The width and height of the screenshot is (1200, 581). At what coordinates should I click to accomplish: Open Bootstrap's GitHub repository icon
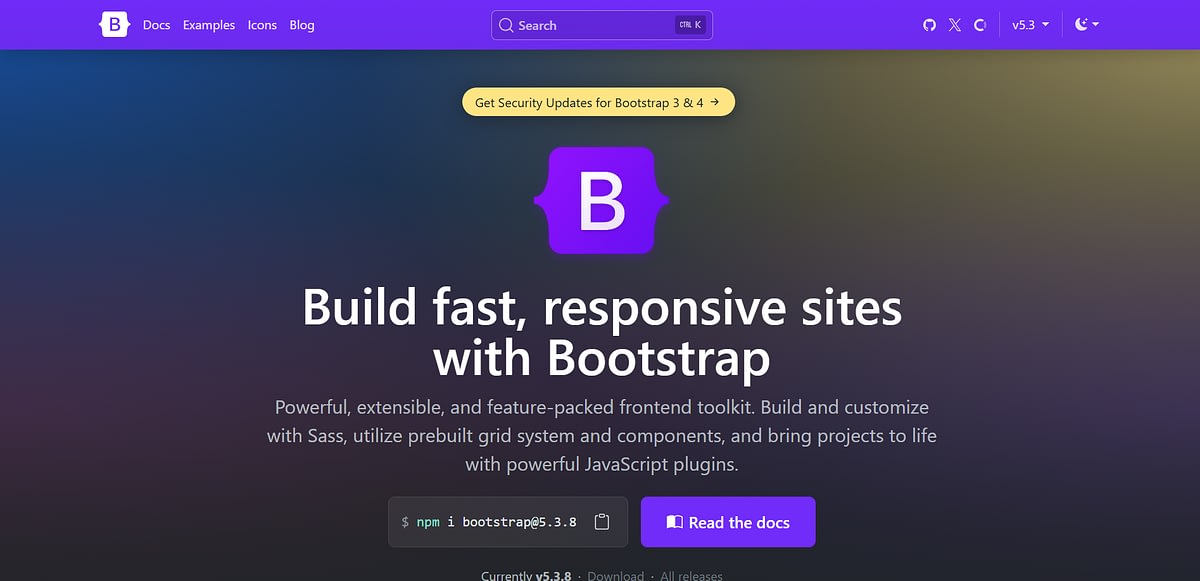pos(929,25)
